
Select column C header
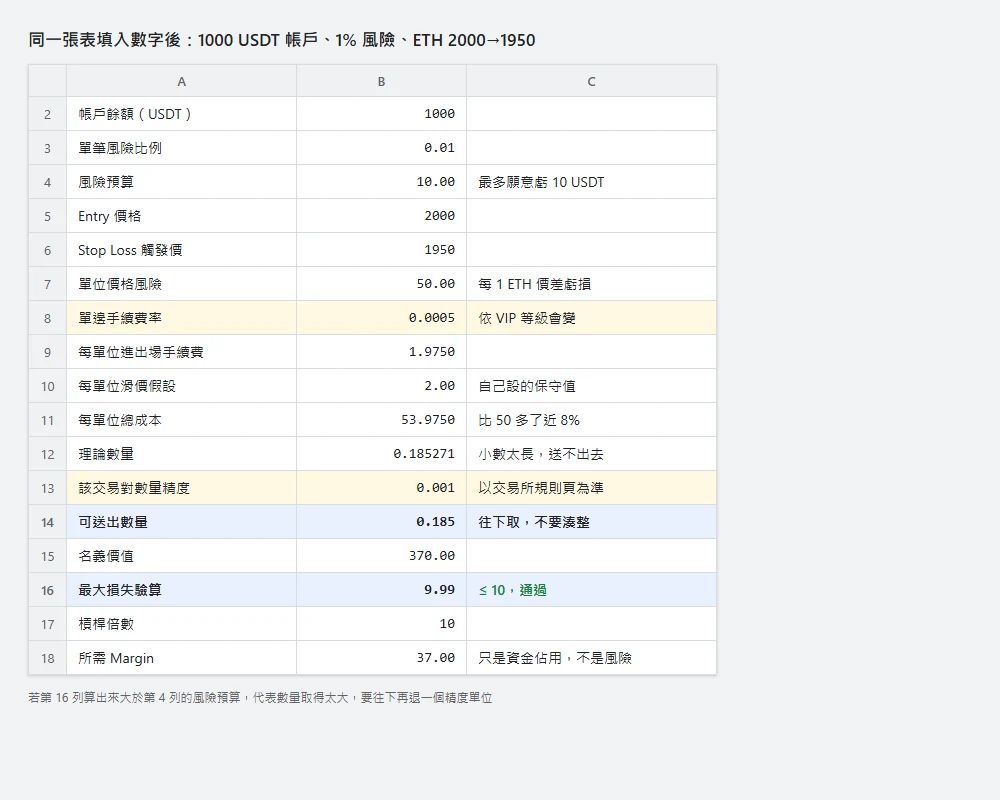pos(591,81)
